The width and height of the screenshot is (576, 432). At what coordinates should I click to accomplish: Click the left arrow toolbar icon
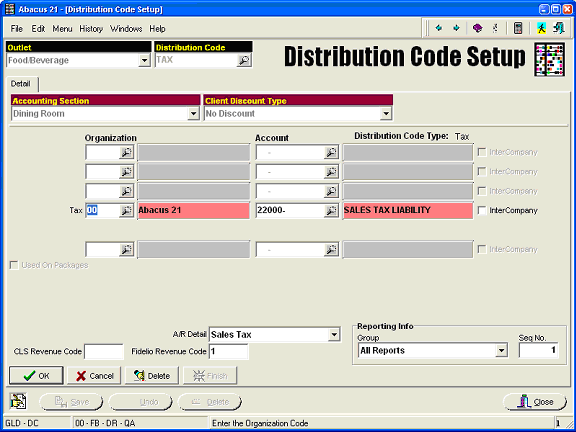(439, 28)
